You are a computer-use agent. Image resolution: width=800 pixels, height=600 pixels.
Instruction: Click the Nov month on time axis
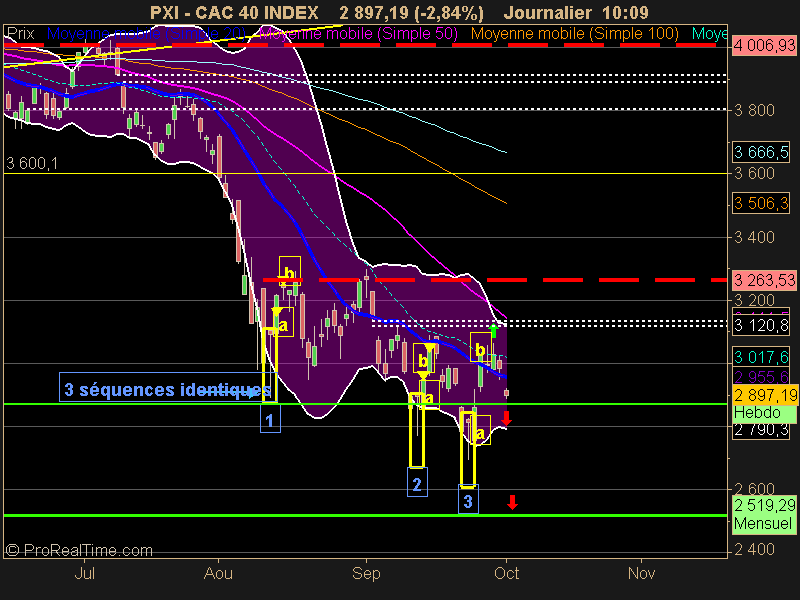pos(641,573)
